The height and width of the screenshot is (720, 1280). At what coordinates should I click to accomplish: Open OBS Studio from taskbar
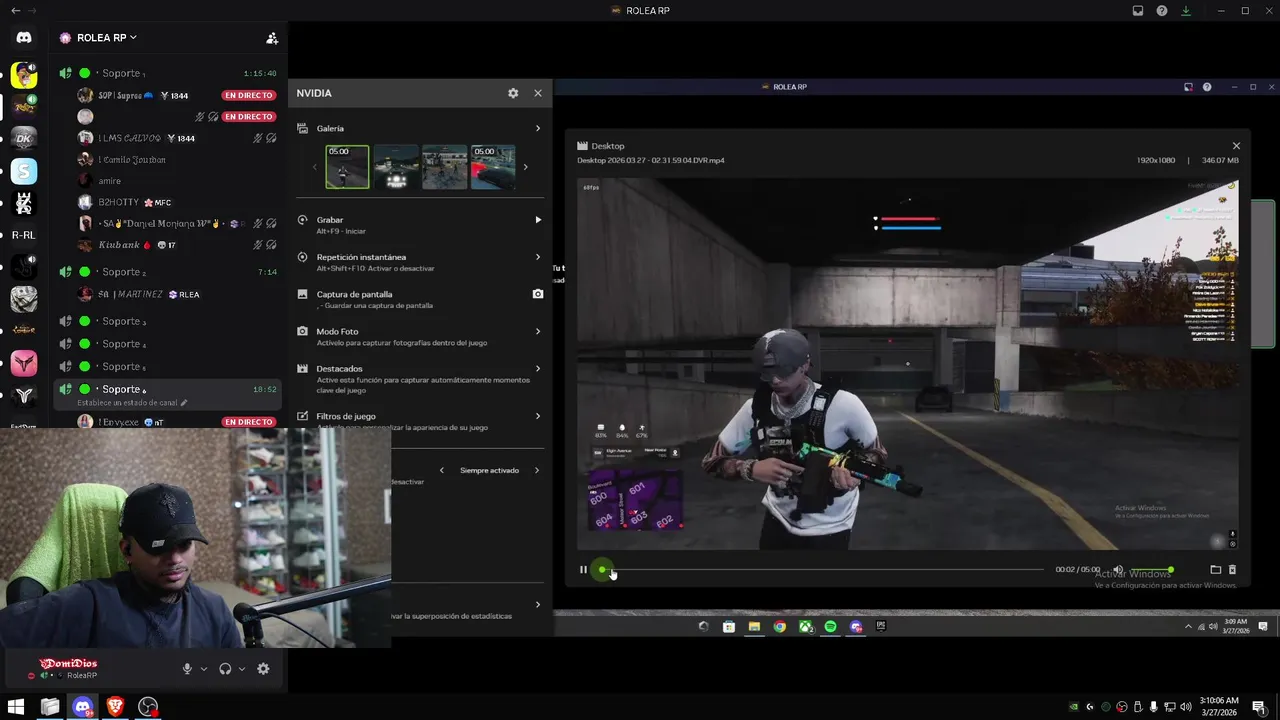148,707
